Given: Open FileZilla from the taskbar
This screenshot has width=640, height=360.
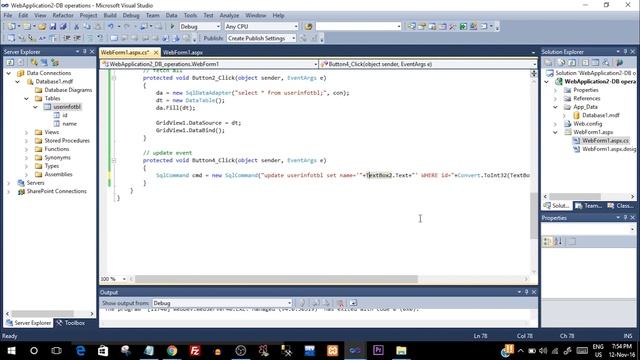Looking at the screenshot, I should (x=195, y=351).
